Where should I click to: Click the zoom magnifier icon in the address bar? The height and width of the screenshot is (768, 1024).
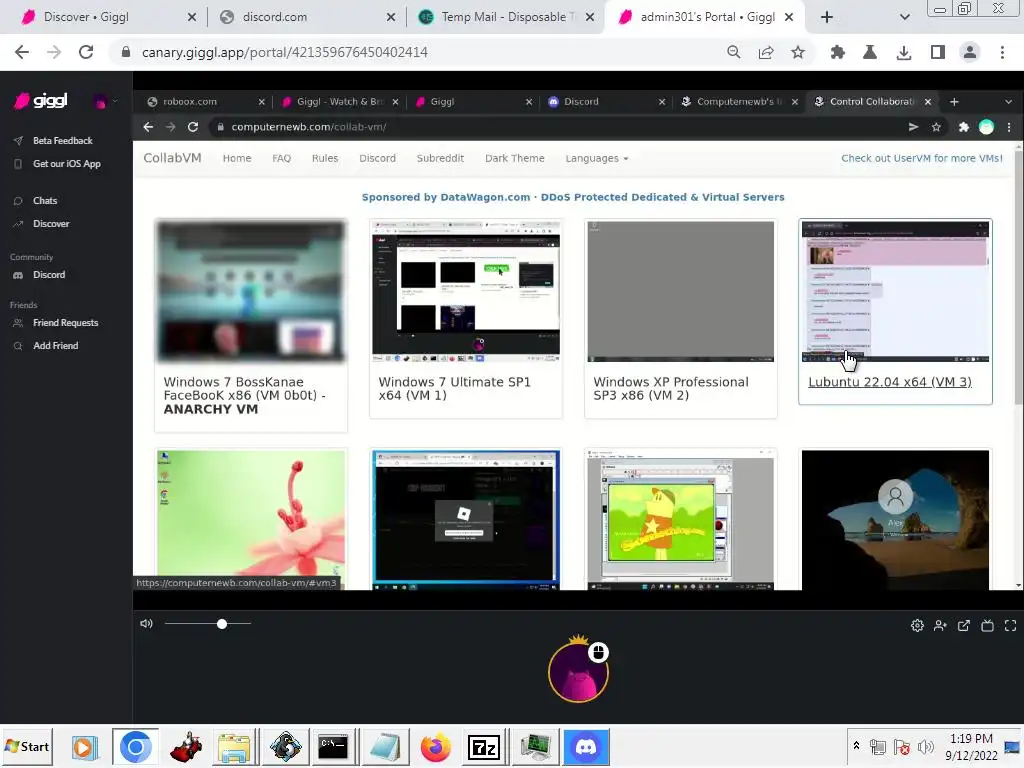pos(734,52)
